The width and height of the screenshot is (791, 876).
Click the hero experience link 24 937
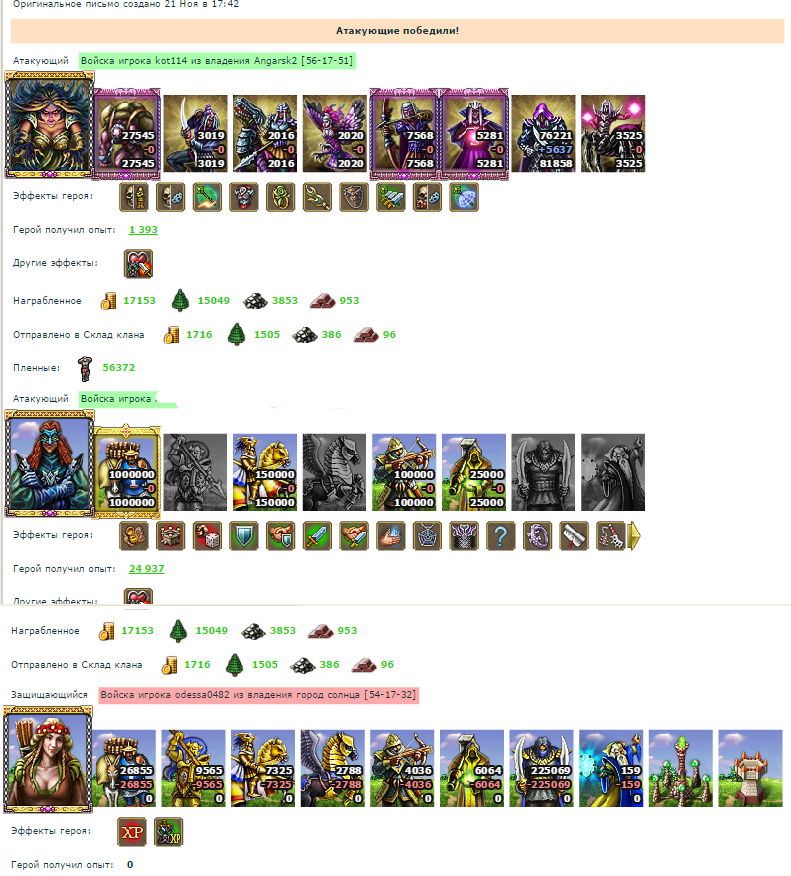146,569
